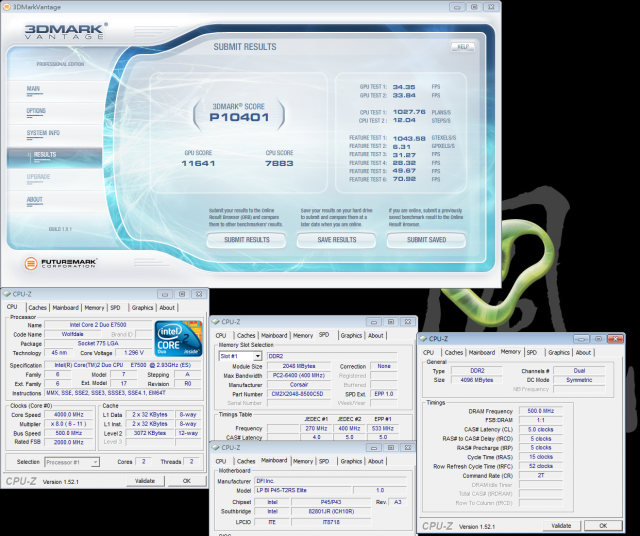Click the SAVE RESULTS button
The width and height of the screenshot is (640, 536).
point(336,240)
